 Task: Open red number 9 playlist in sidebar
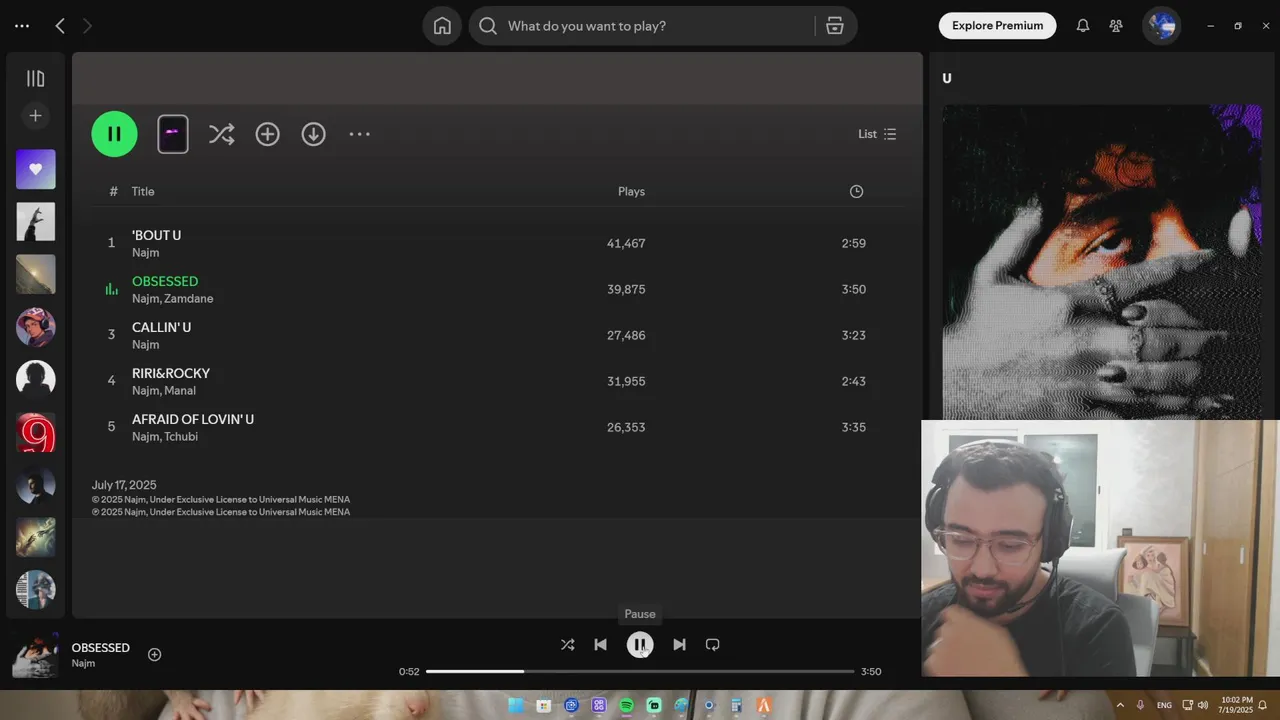(x=36, y=433)
